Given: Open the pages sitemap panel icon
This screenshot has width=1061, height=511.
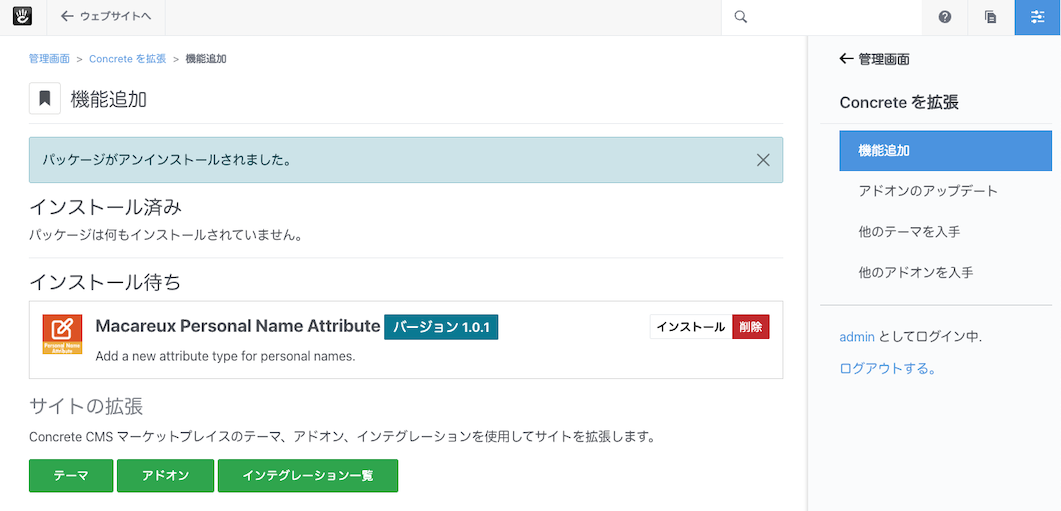Looking at the screenshot, I should pyautogui.click(x=991, y=17).
